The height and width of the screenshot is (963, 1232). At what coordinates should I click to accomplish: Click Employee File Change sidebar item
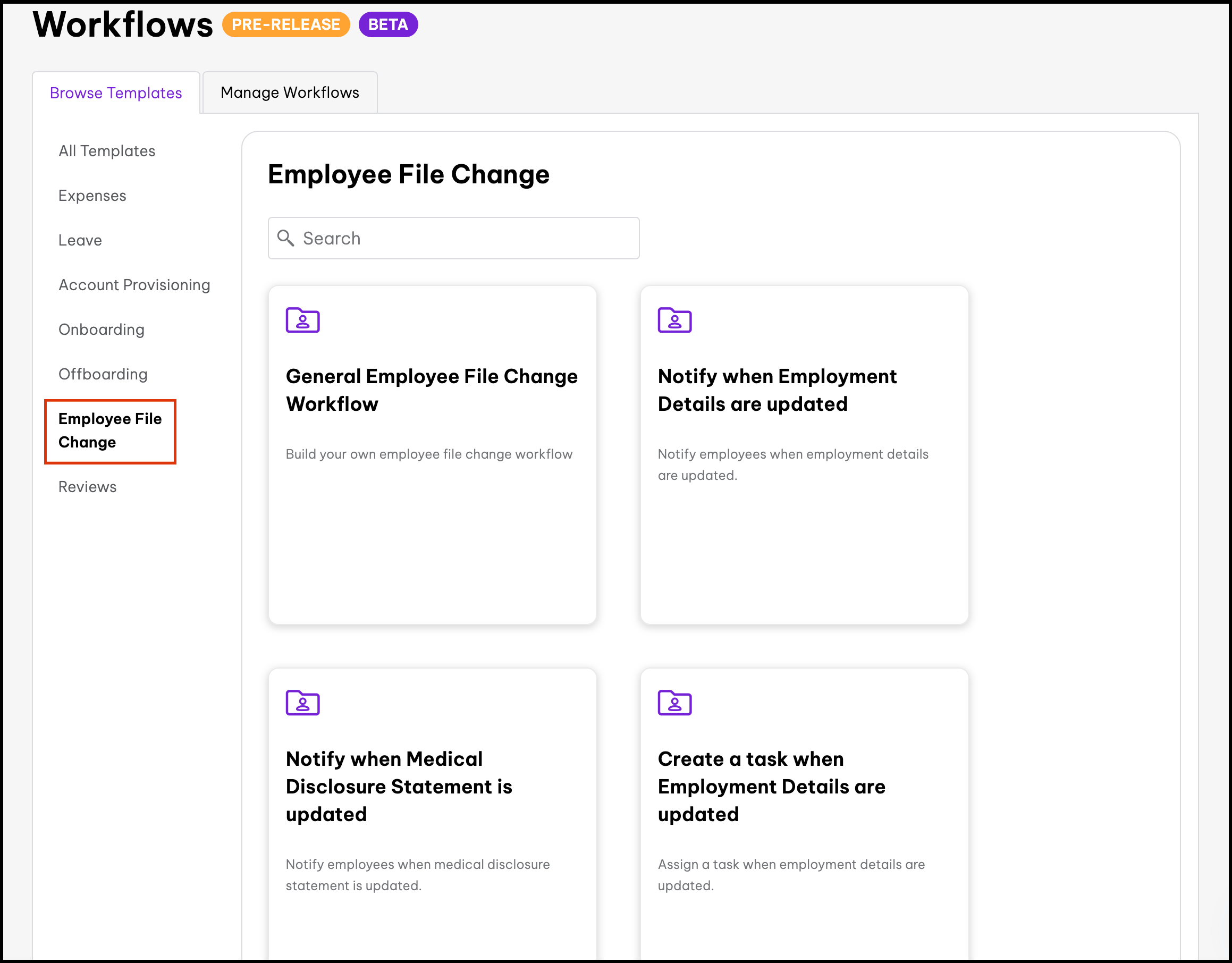(x=110, y=430)
